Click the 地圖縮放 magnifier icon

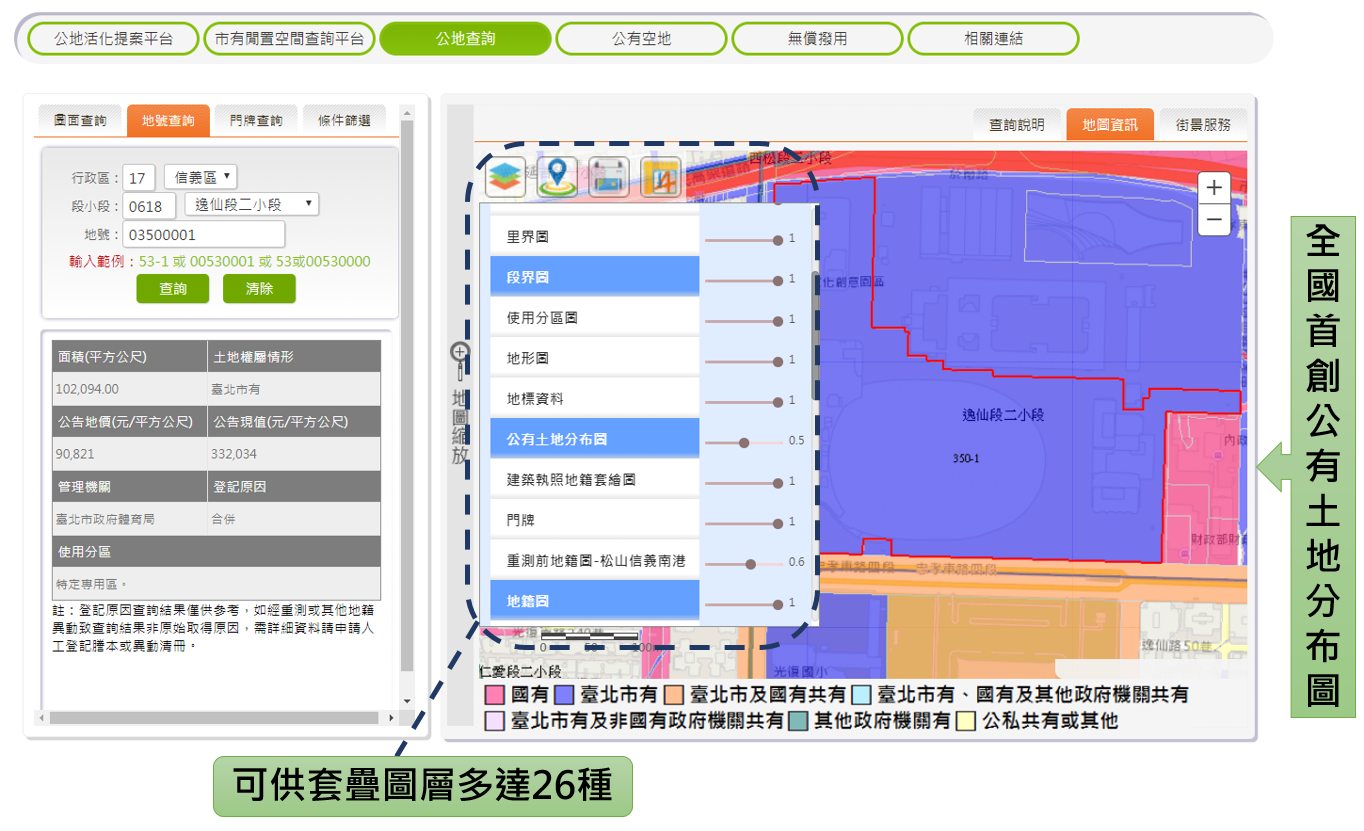pos(459,352)
